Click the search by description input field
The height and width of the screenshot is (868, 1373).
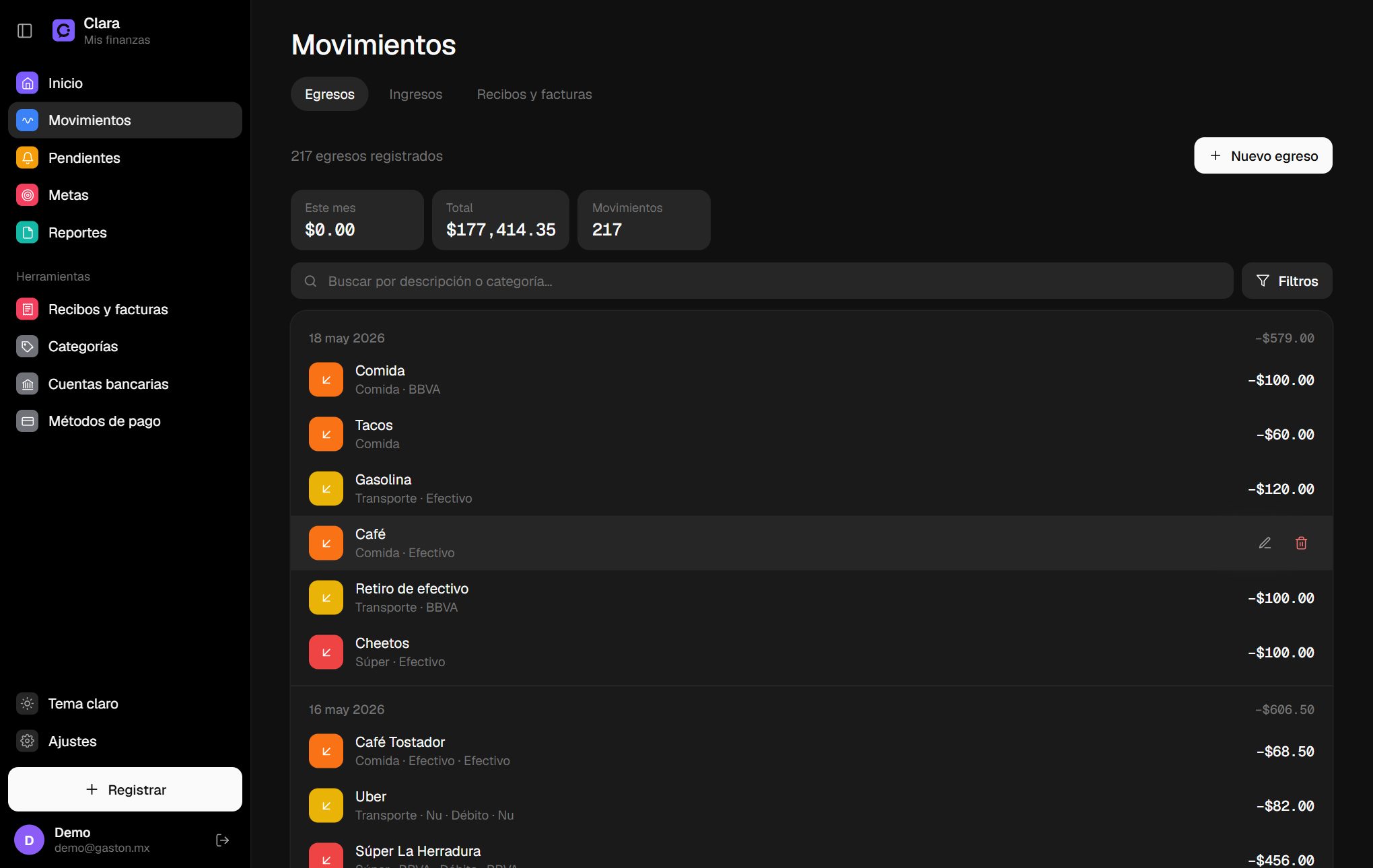pos(762,281)
